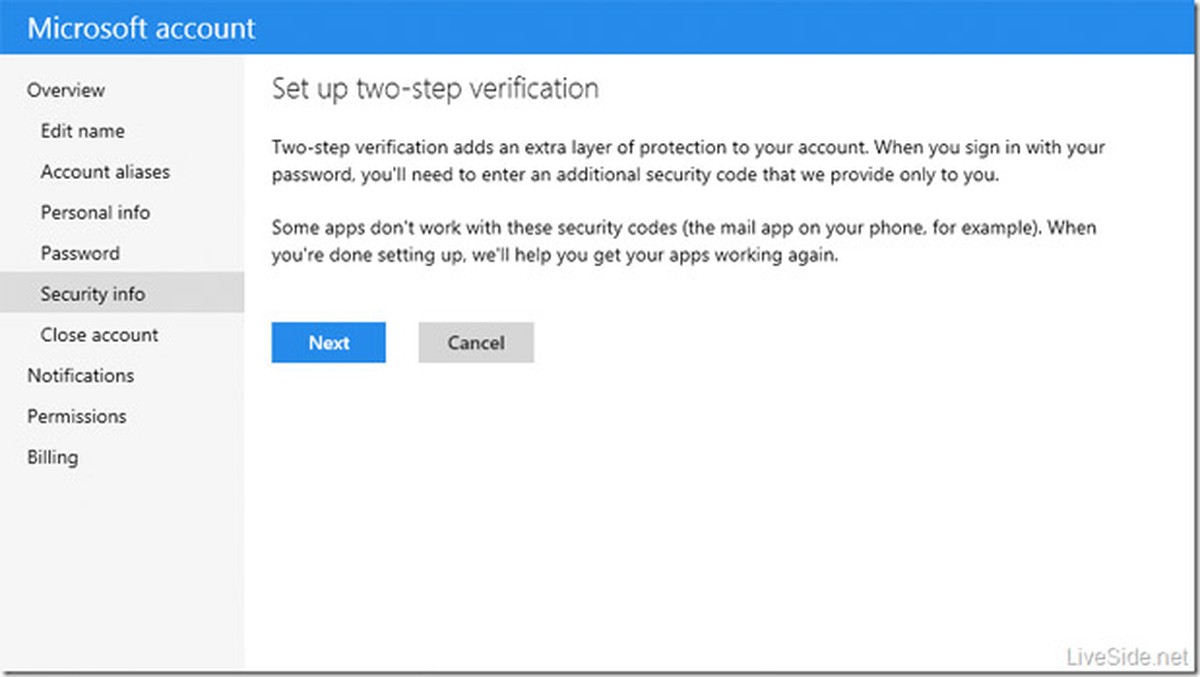Go to Account aliases
The image size is (1200, 677).
pos(105,172)
